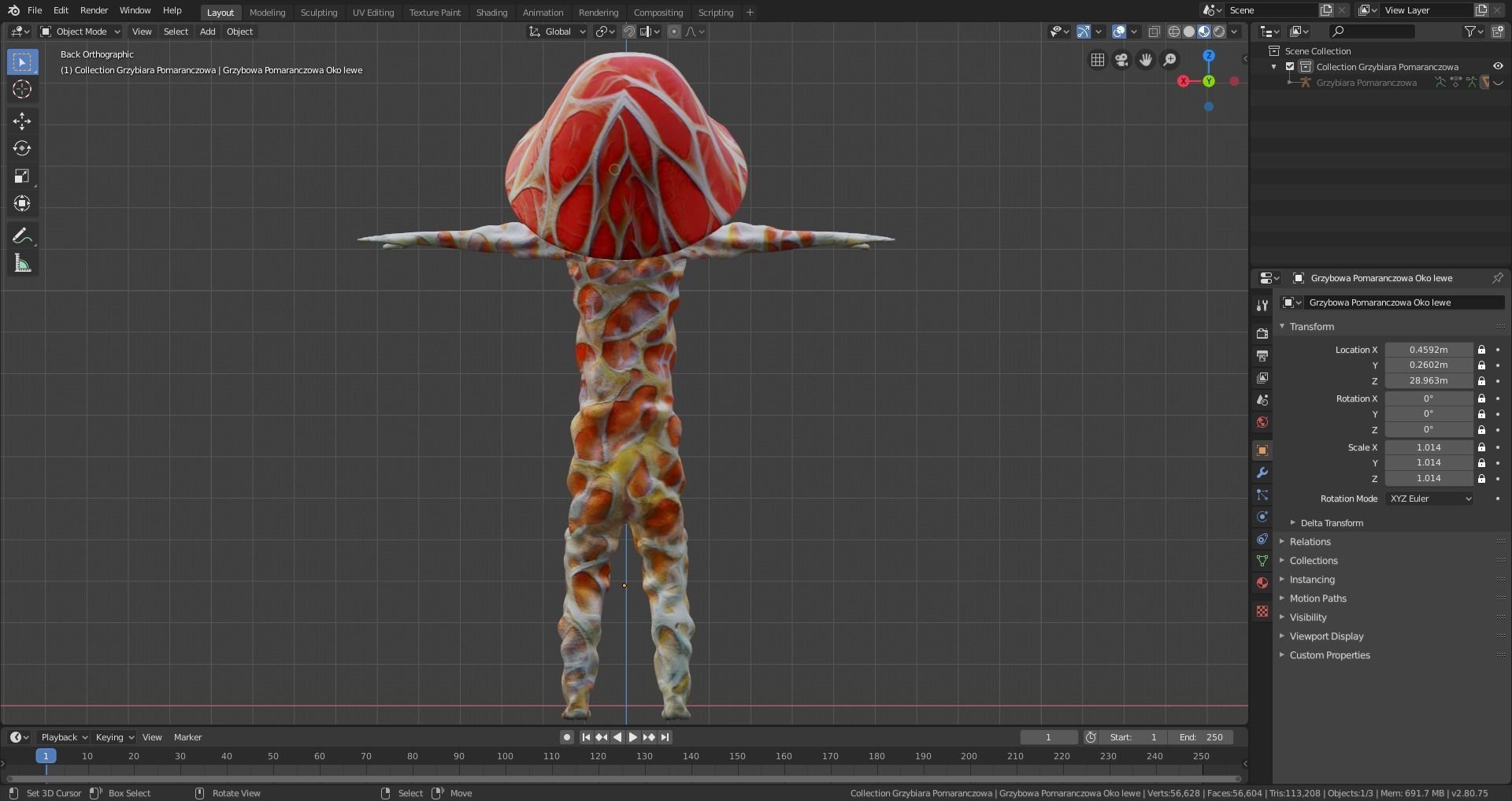
Task: Click the Location Z 28.963m field
Action: pyautogui.click(x=1429, y=381)
